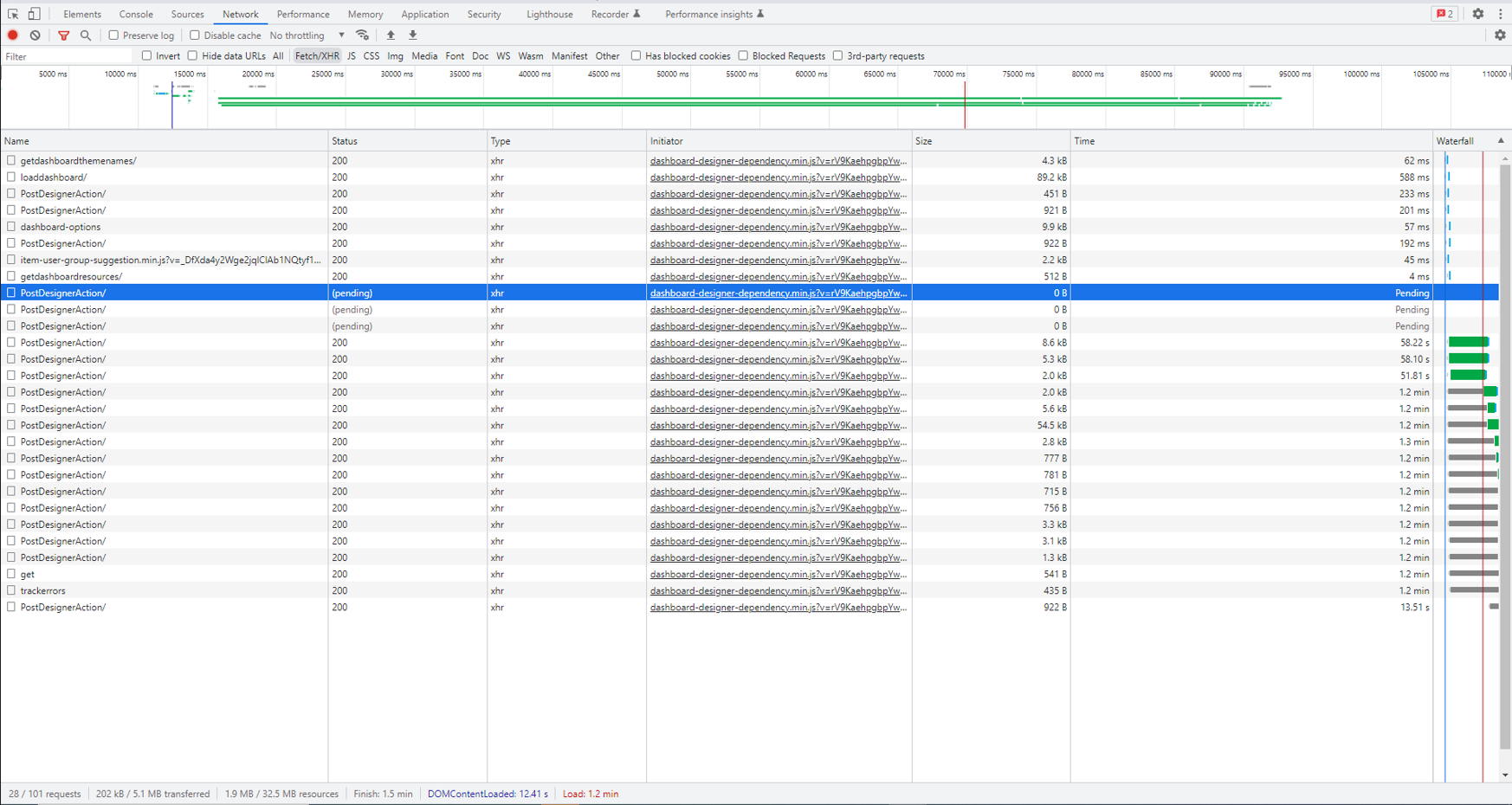Toggle the Waterfall column sort arrow
This screenshot has width=1512, height=805.
(x=1501, y=139)
